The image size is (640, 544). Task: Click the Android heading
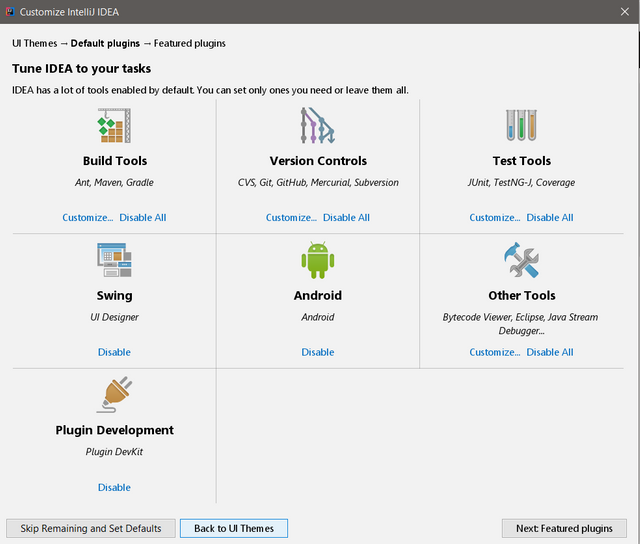coord(318,295)
